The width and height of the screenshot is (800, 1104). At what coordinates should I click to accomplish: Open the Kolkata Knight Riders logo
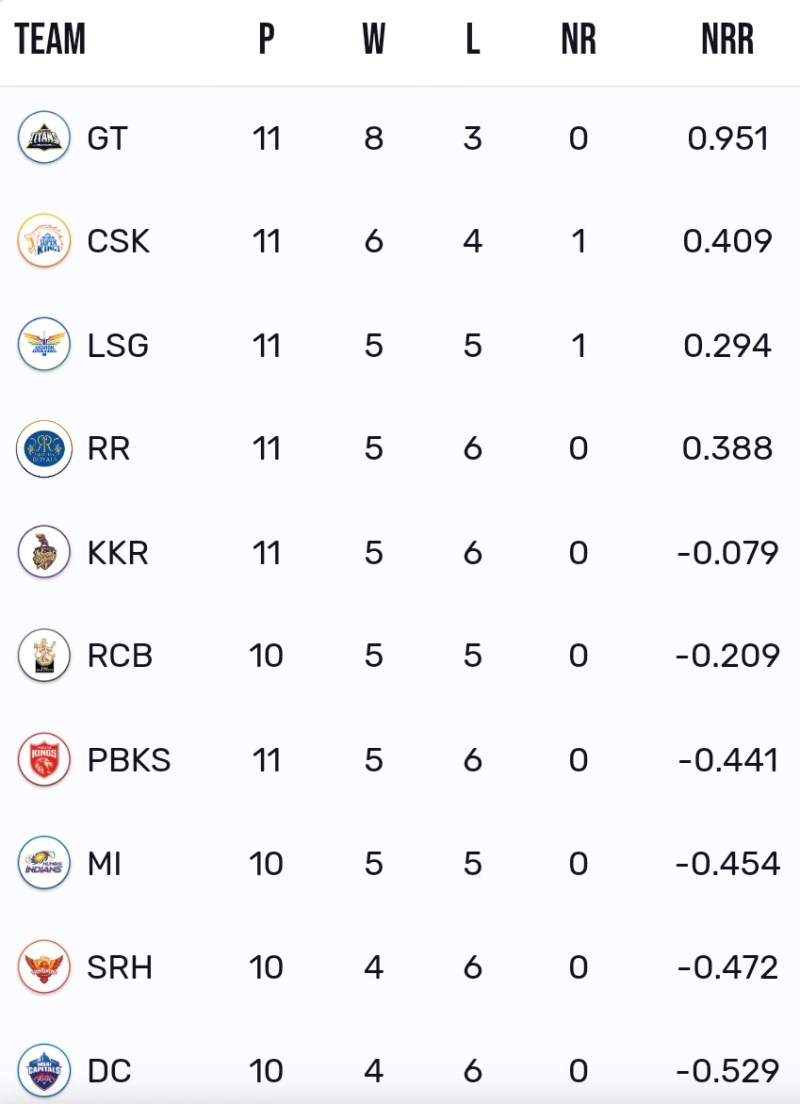tap(44, 552)
